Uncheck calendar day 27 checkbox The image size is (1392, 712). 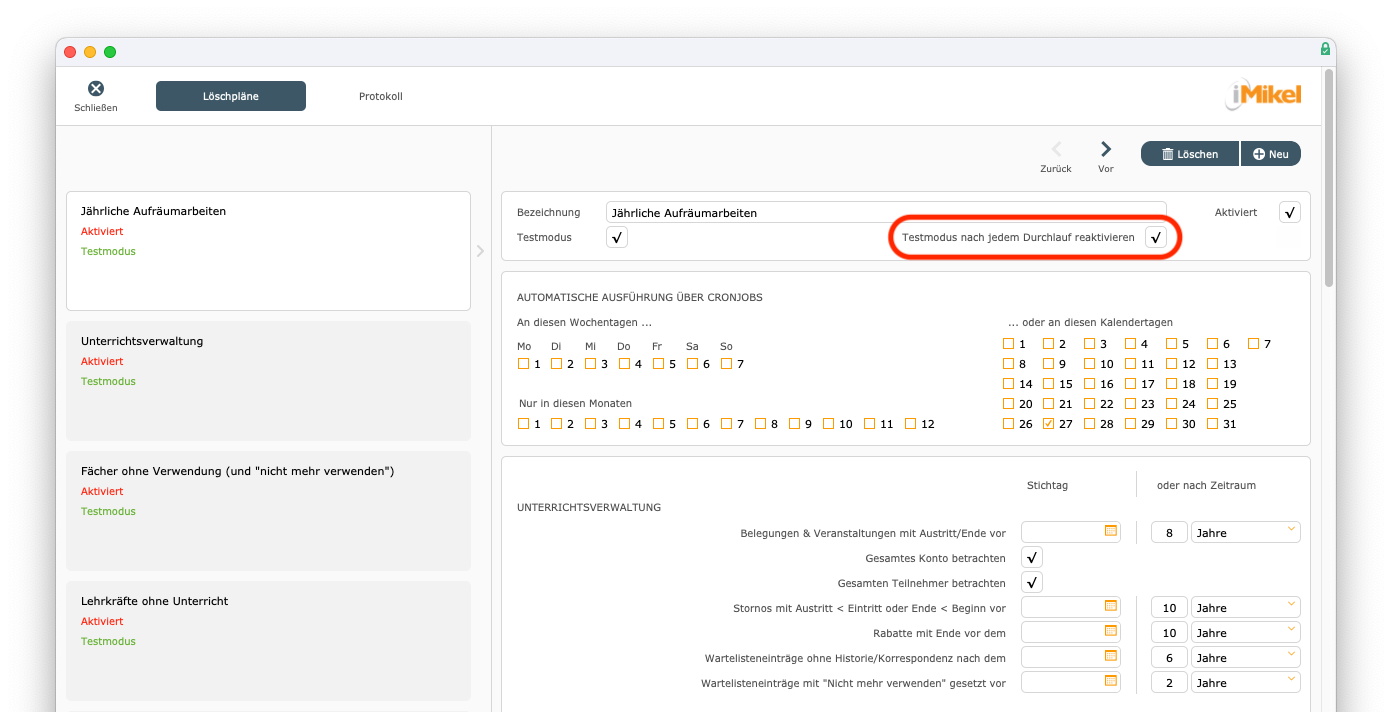pos(1048,423)
